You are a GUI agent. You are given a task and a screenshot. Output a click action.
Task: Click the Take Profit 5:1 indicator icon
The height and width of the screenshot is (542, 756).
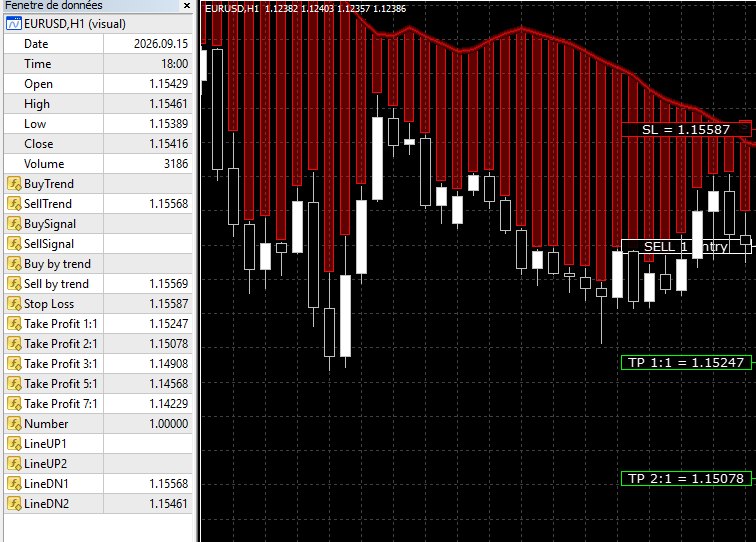(14, 384)
